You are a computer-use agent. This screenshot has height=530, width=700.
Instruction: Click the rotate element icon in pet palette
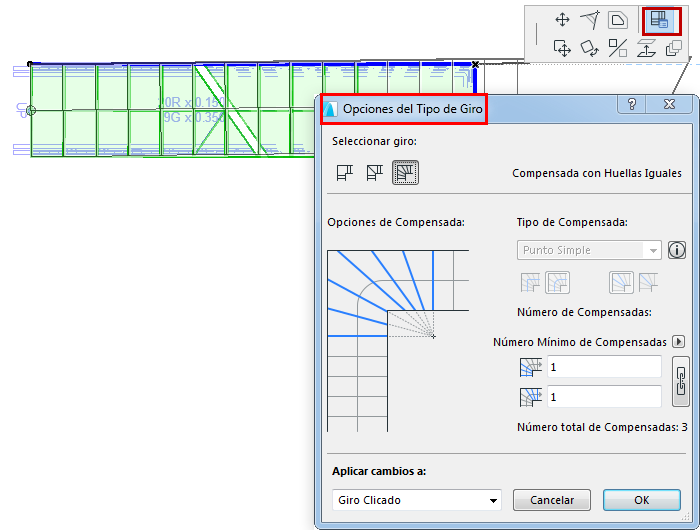tap(590, 48)
